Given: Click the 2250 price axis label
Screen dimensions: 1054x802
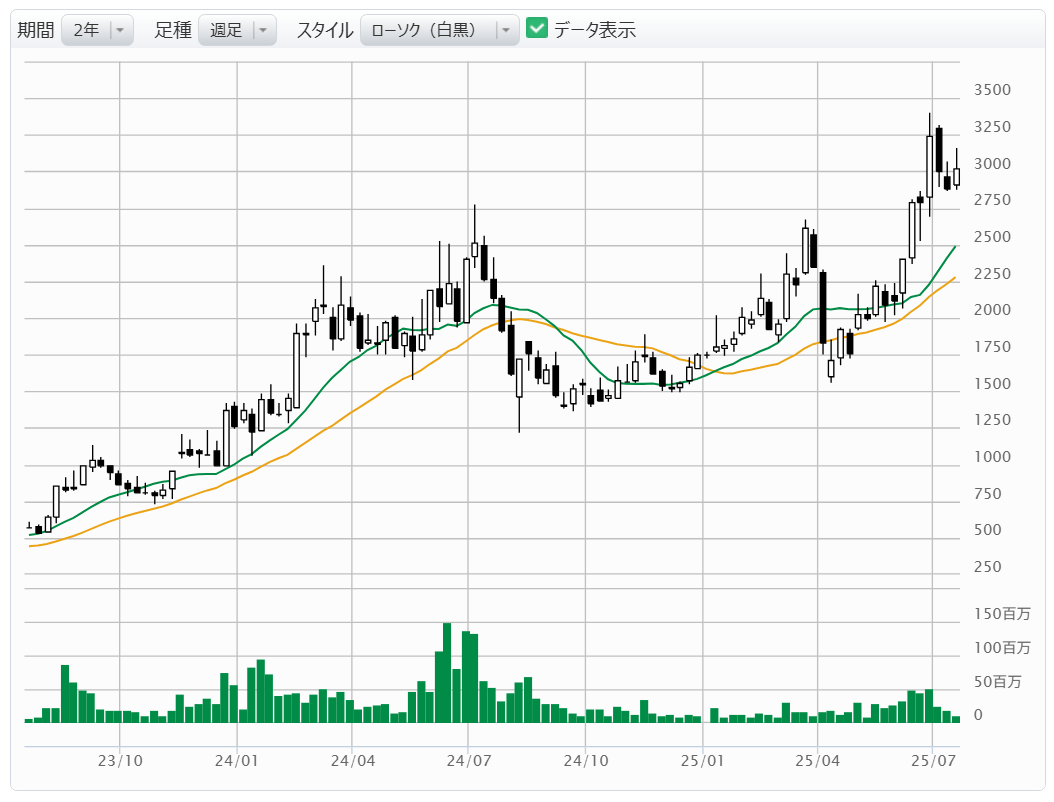Looking at the screenshot, I should pos(992,274).
